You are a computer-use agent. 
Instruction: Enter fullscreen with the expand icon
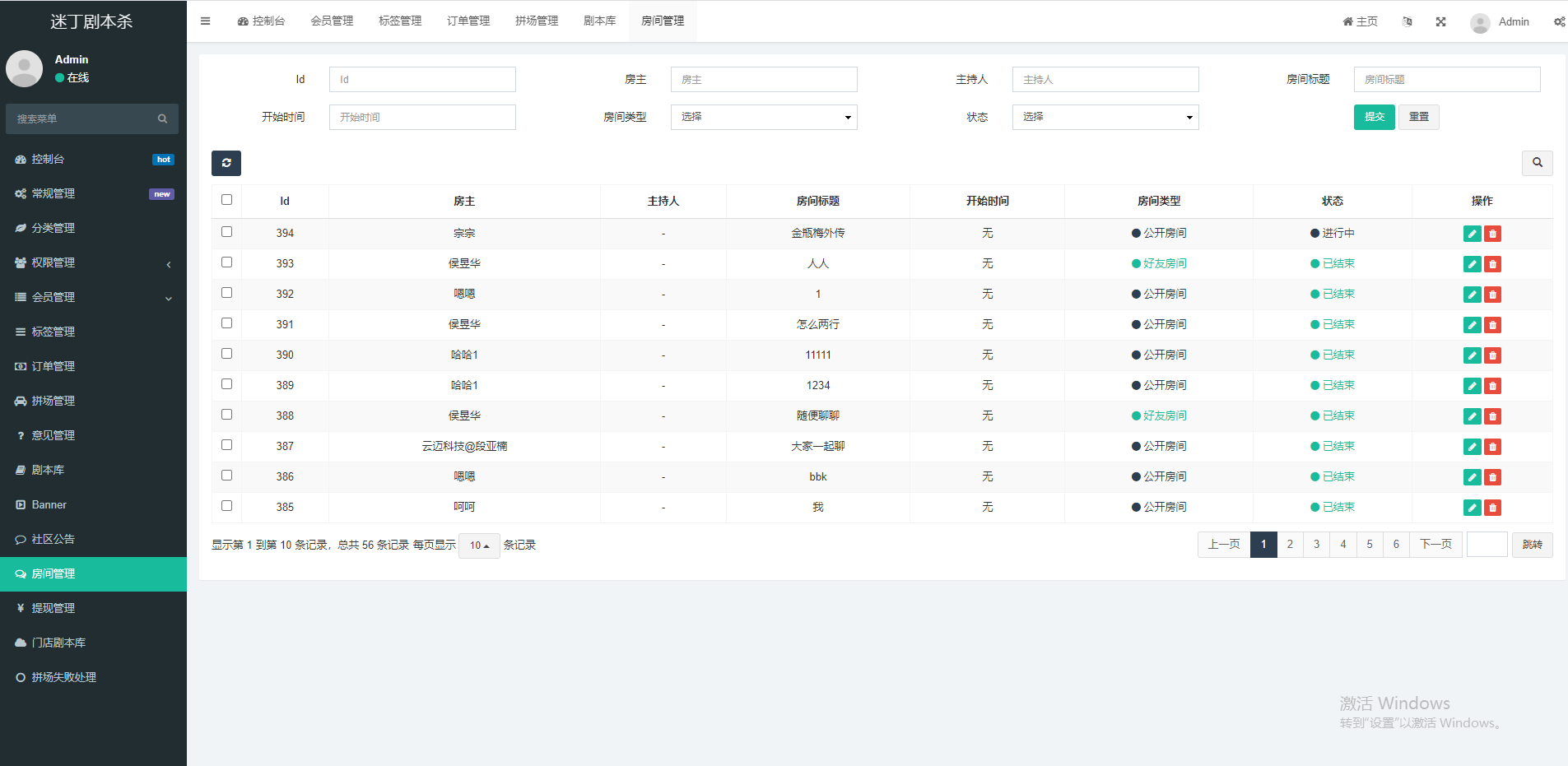tap(1440, 22)
